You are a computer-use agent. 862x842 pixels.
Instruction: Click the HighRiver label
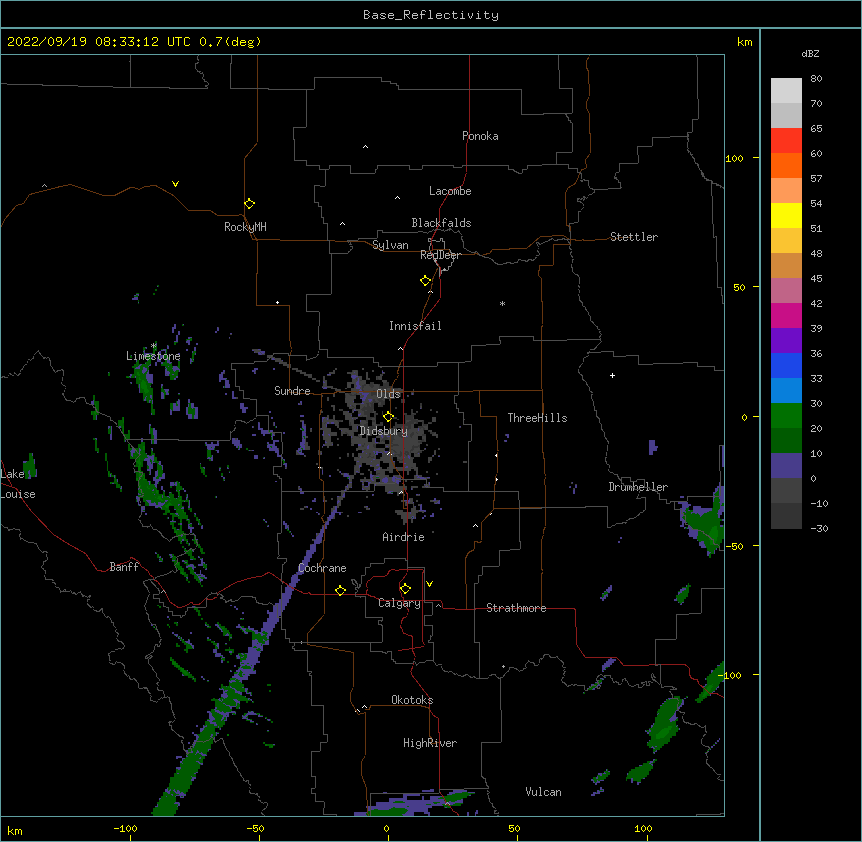tap(430, 743)
